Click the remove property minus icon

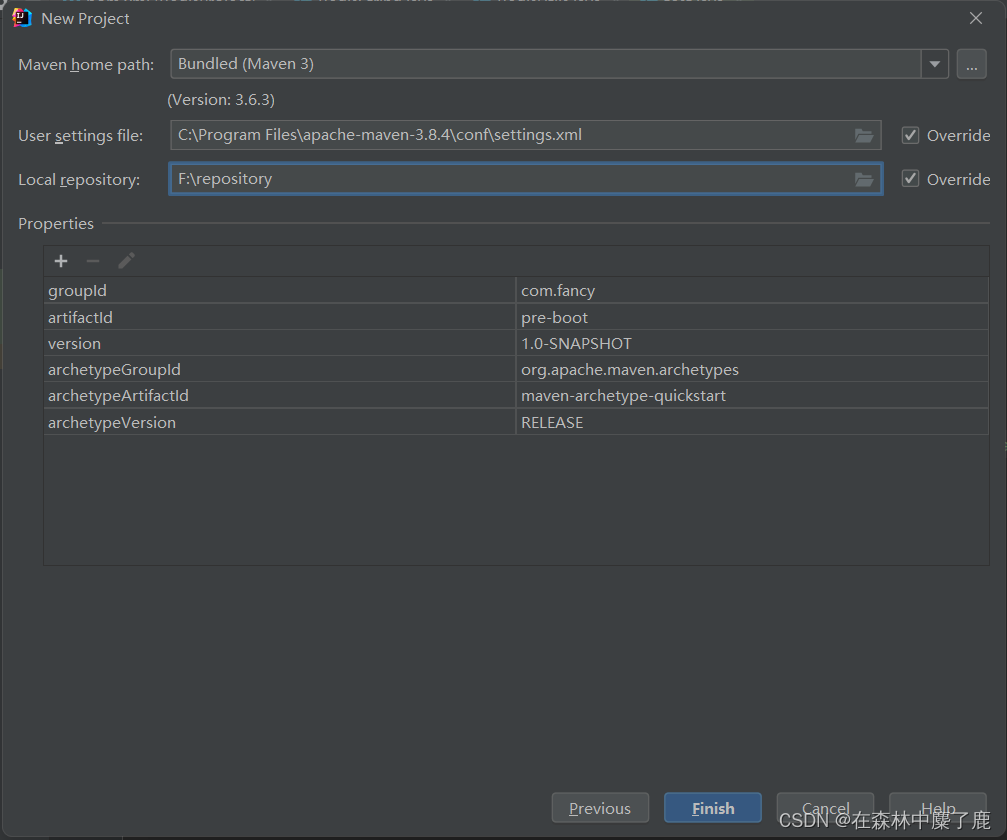click(x=93, y=261)
